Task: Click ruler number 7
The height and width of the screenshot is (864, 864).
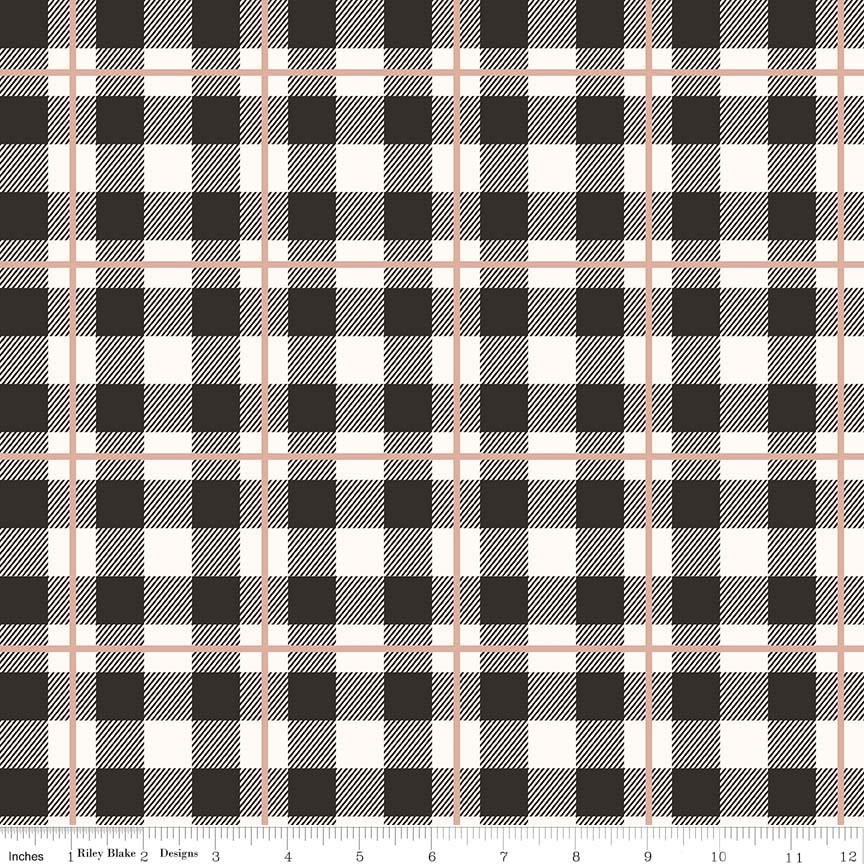Action: pyautogui.click(x=504, y=857)
